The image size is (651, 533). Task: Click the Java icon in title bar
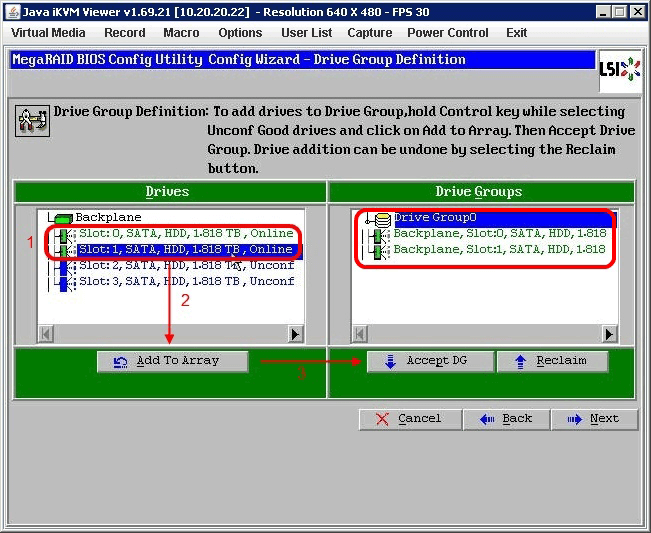(x=12, y=11)
